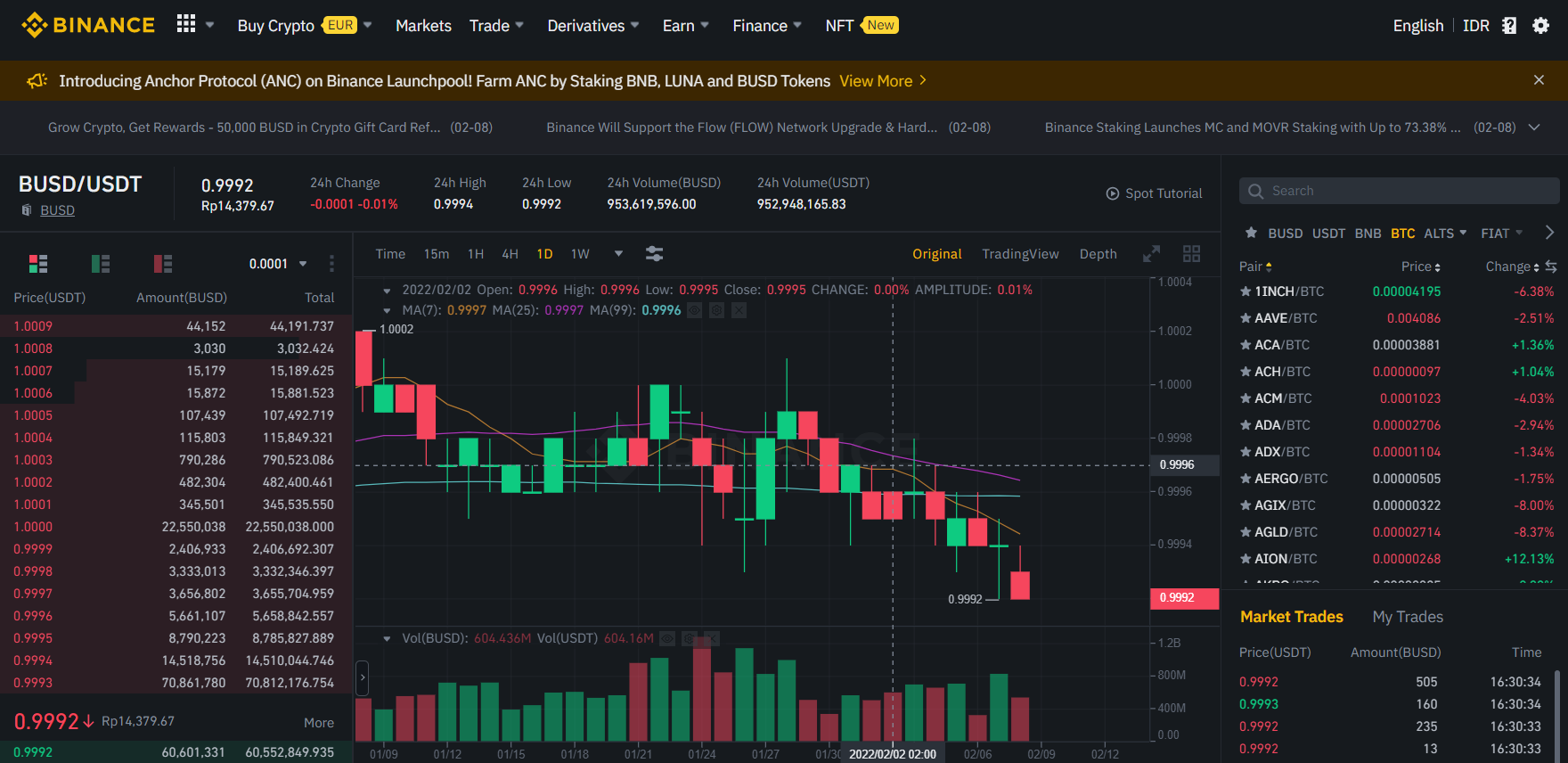
Task: Open the chart technical indicators settings
Action: tap(654, 254)
